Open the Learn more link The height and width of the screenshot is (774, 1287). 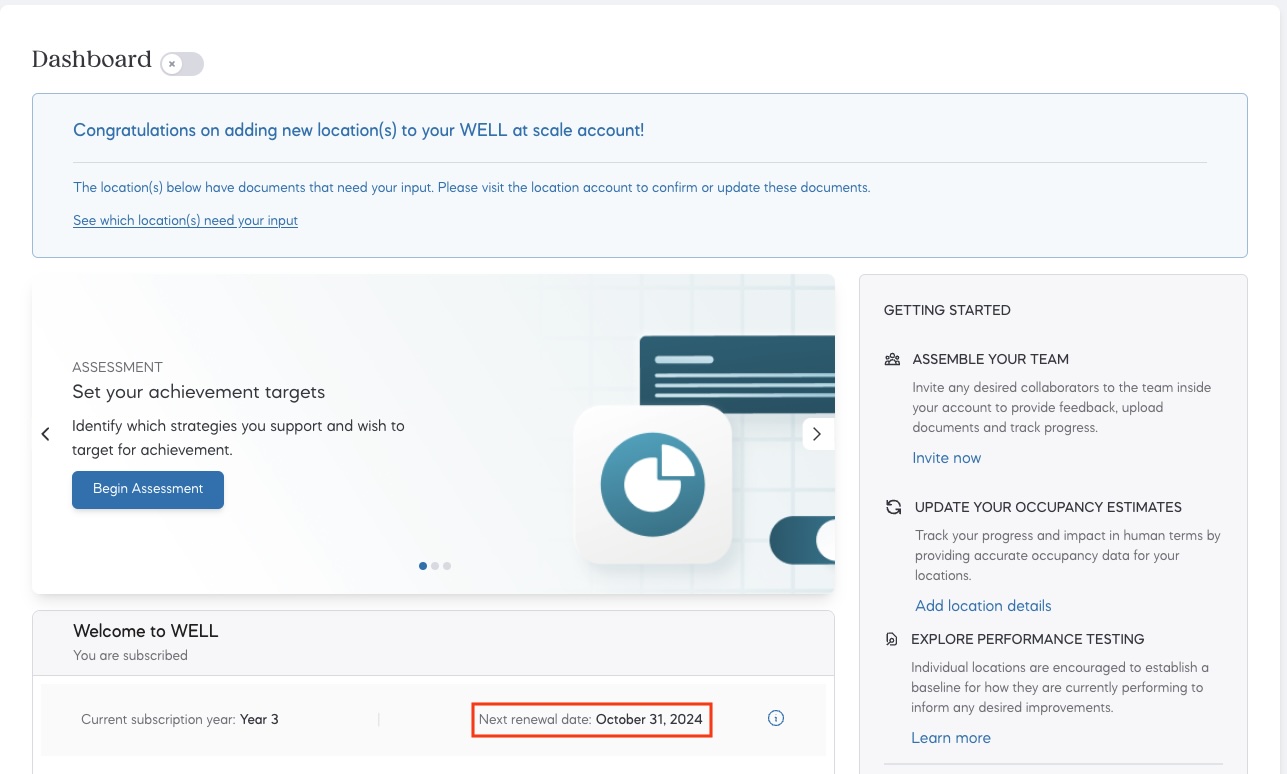click(x=951, y=738)
